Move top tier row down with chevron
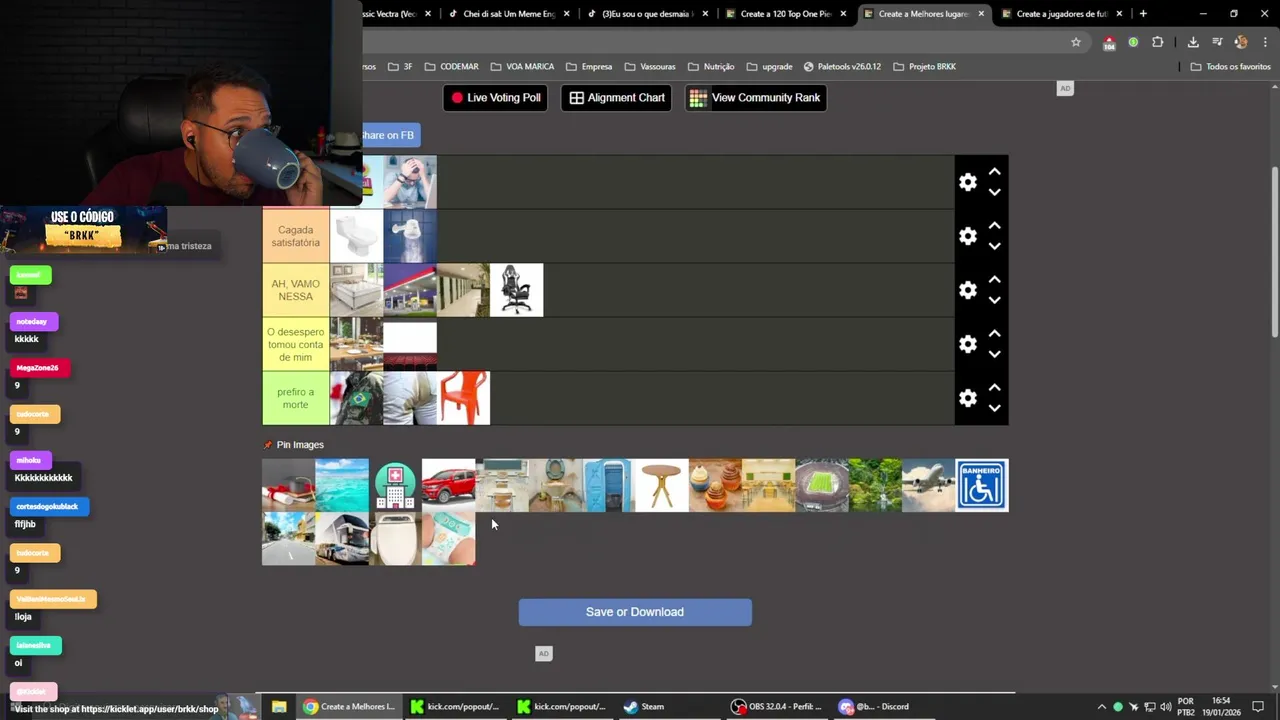This screenshot has height=720, width=1280. [994, 192]
